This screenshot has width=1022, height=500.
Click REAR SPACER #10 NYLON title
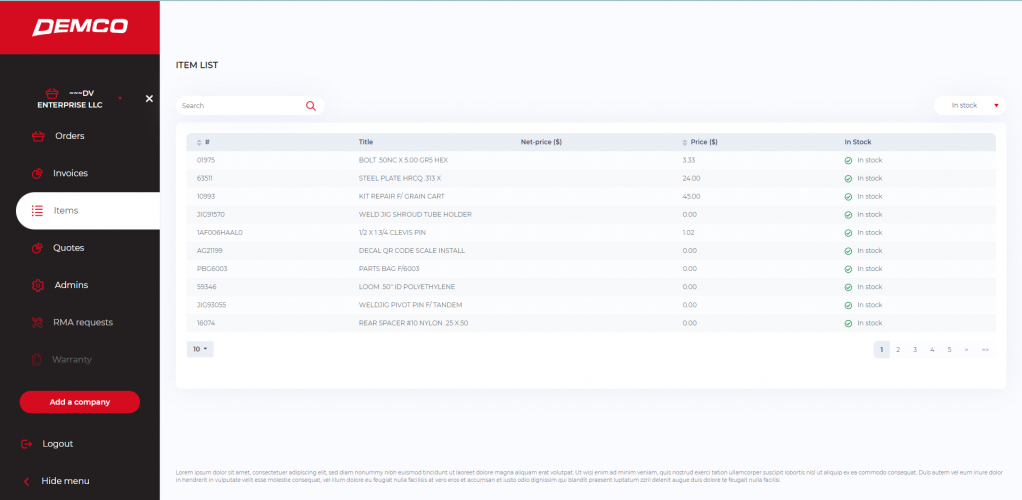413,323
